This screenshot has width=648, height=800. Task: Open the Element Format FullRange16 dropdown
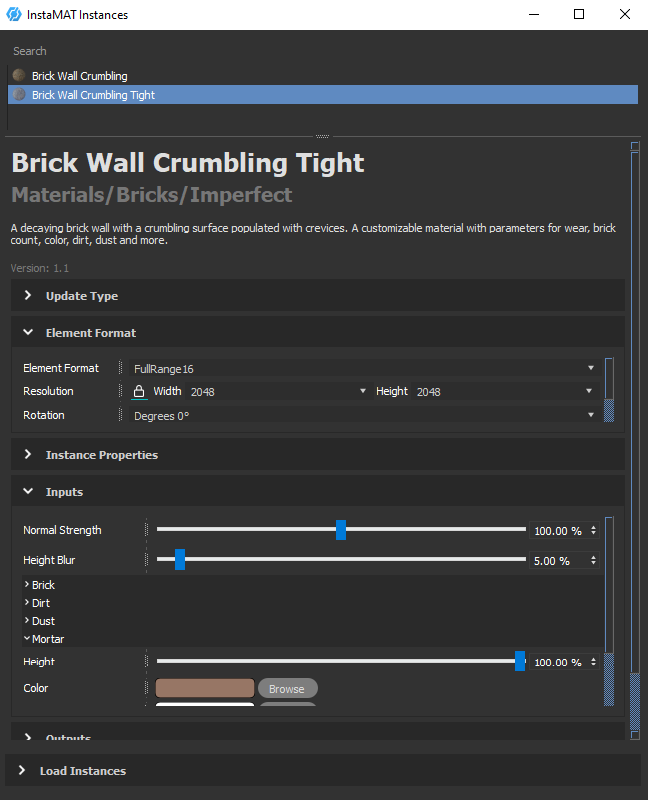[363, 368]
